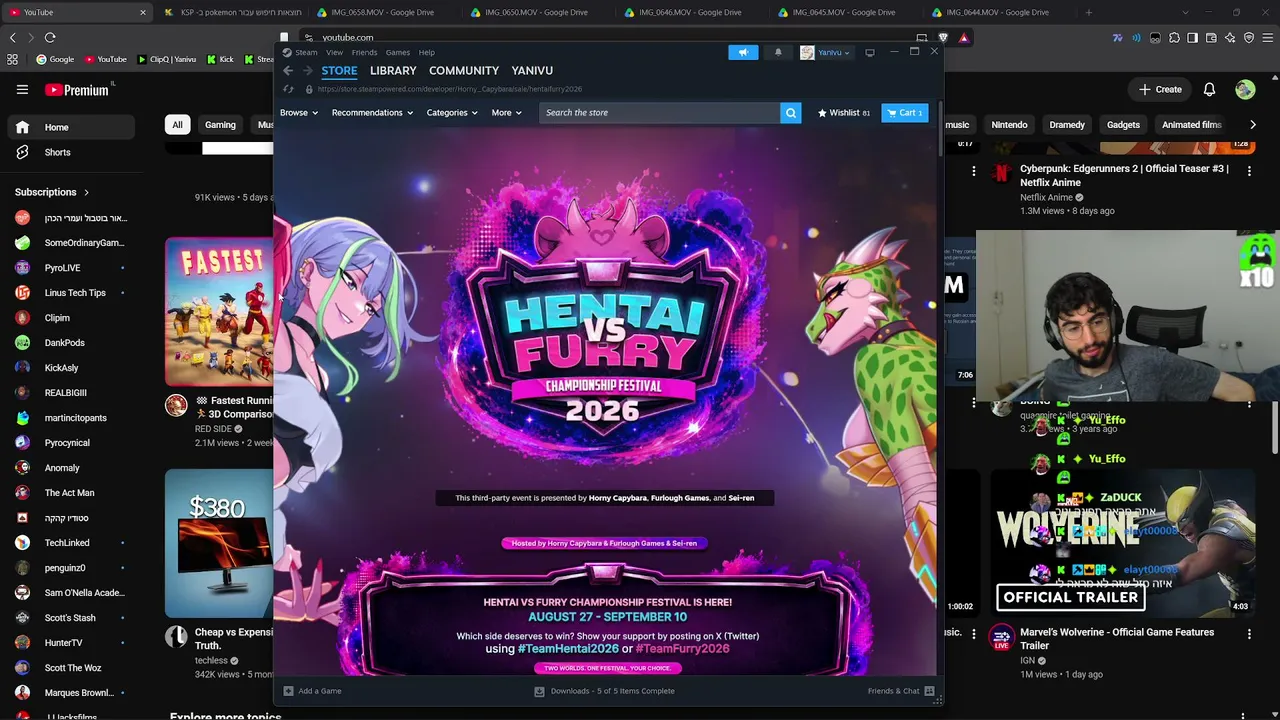
Task: Open Brave Wallet icon
Action: [1212, 37]
